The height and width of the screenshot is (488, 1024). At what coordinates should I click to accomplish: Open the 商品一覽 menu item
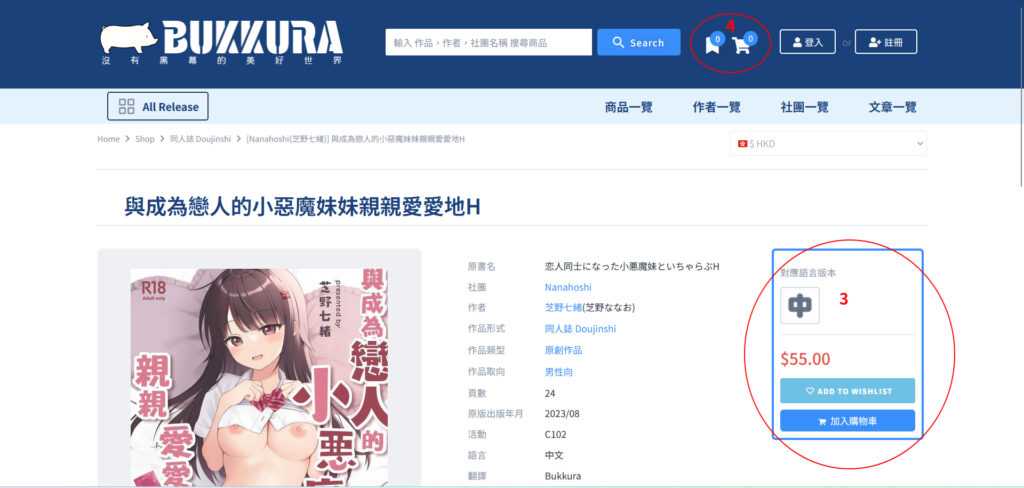(x=629, y=107)
